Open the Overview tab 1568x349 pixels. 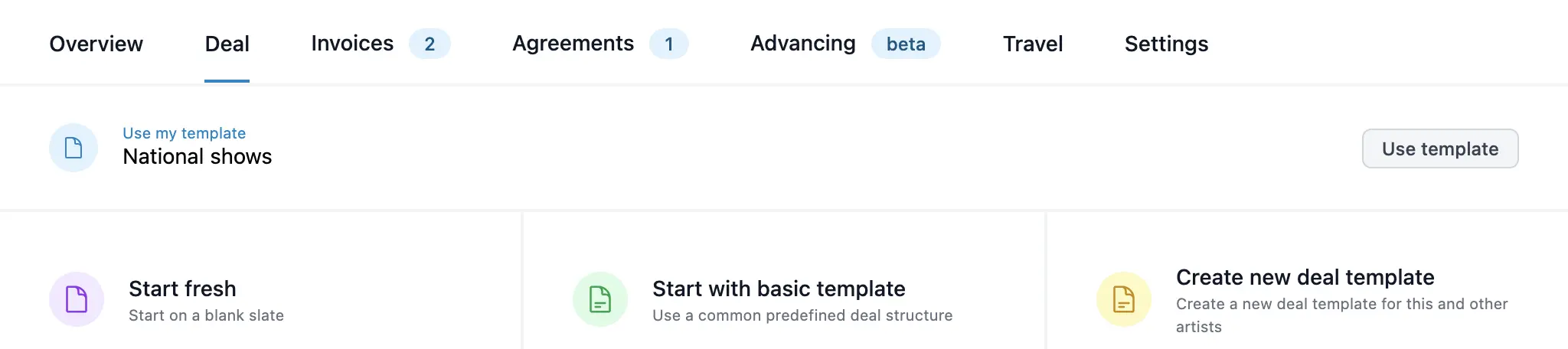click(96, 44)
